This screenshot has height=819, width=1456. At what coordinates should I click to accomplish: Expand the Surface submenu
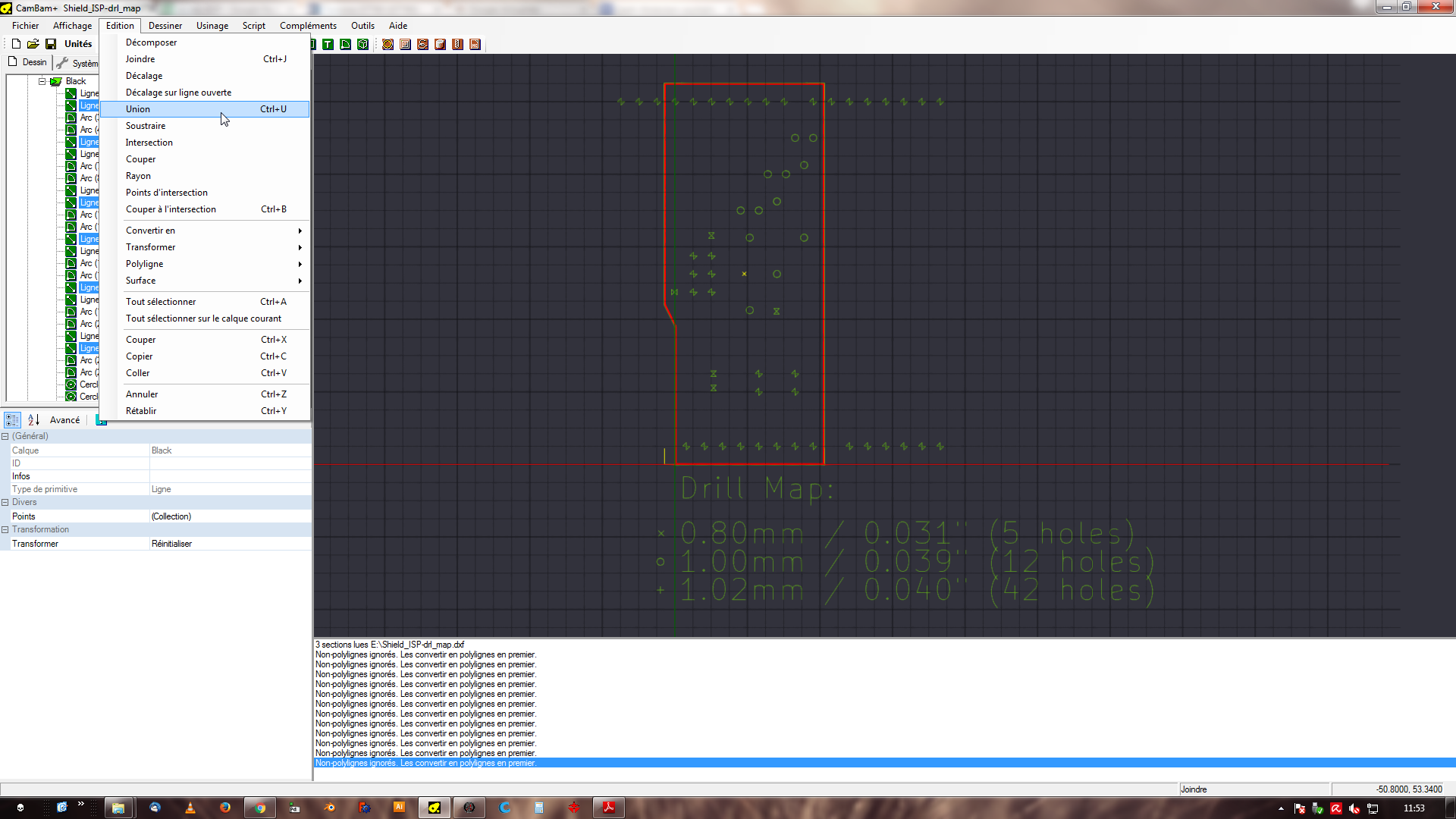(205, 281)
